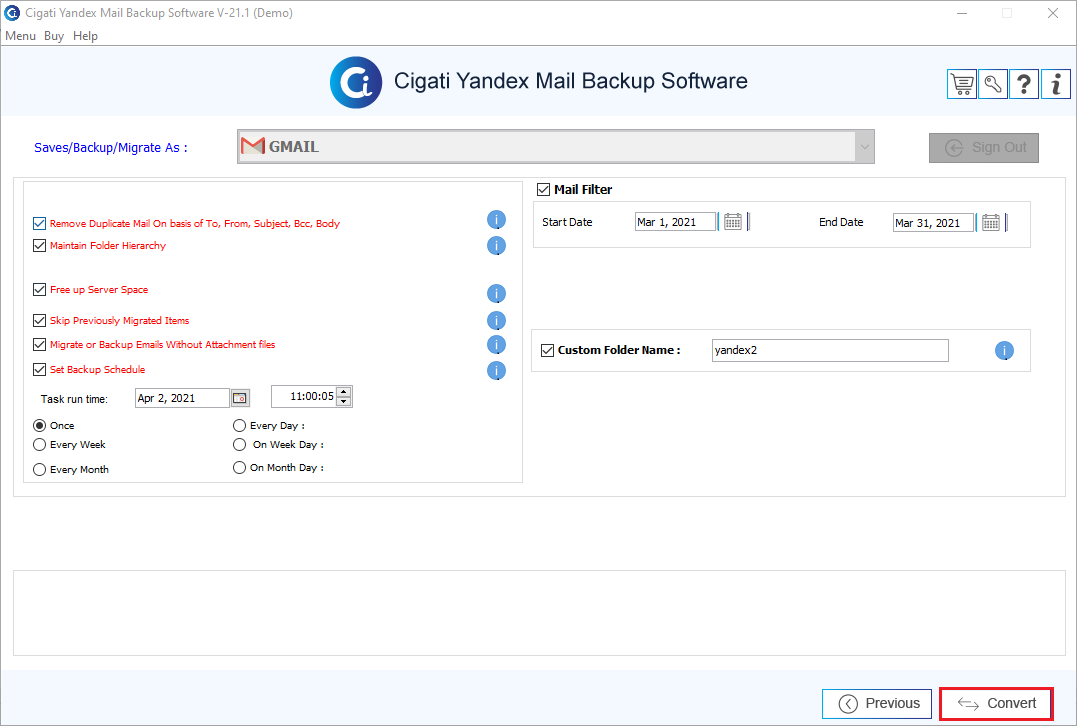Screen dimensions: 1077x726
Task: Open the End Date calendar picker
Action: coord(990,223)
